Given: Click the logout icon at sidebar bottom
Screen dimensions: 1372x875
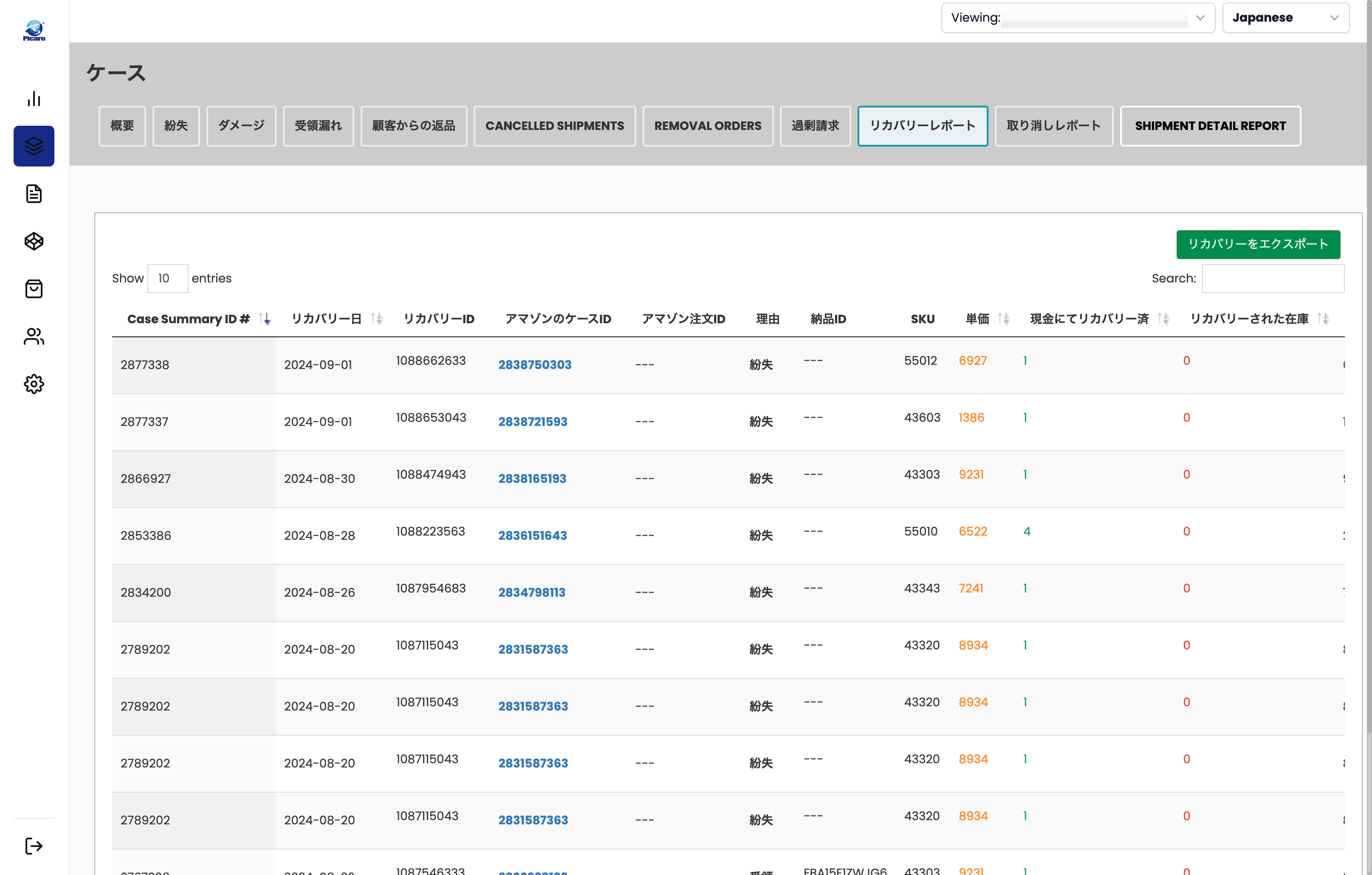Looking at the screenshot, I should click(34, 846).
